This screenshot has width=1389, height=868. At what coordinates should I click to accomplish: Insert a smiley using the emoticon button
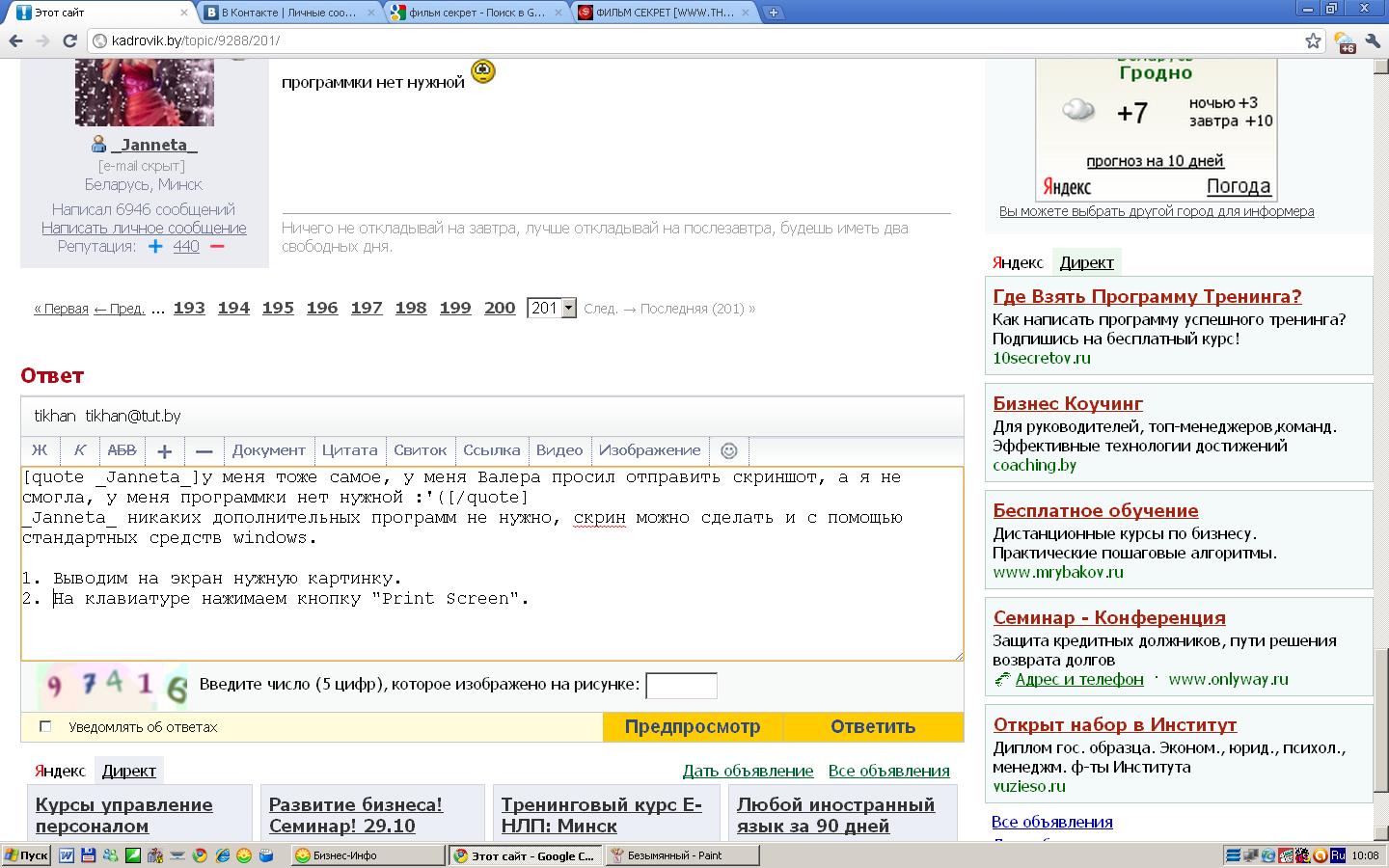point(729,450)
